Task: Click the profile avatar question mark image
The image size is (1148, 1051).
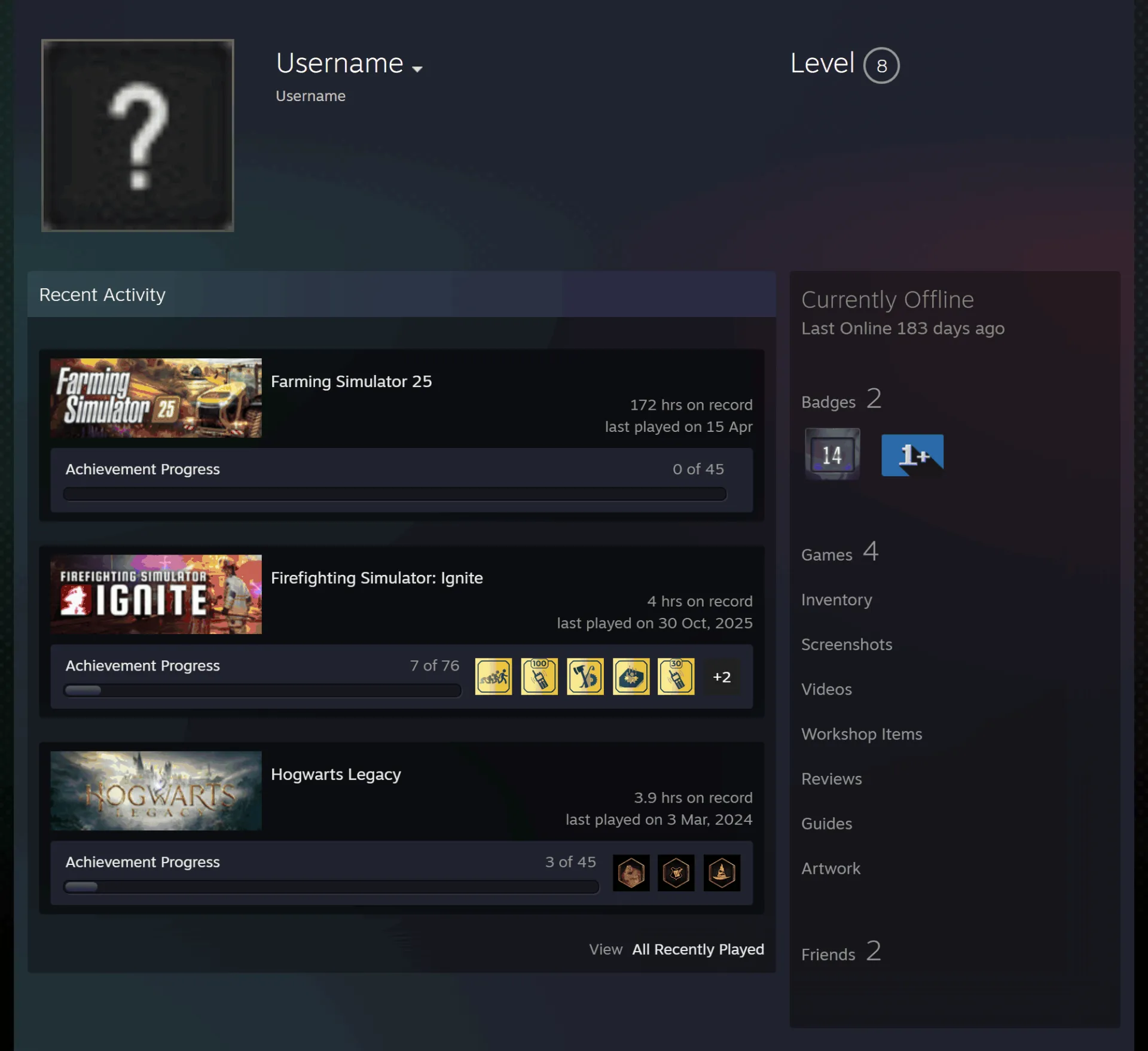Action: [x=138, y=135]
